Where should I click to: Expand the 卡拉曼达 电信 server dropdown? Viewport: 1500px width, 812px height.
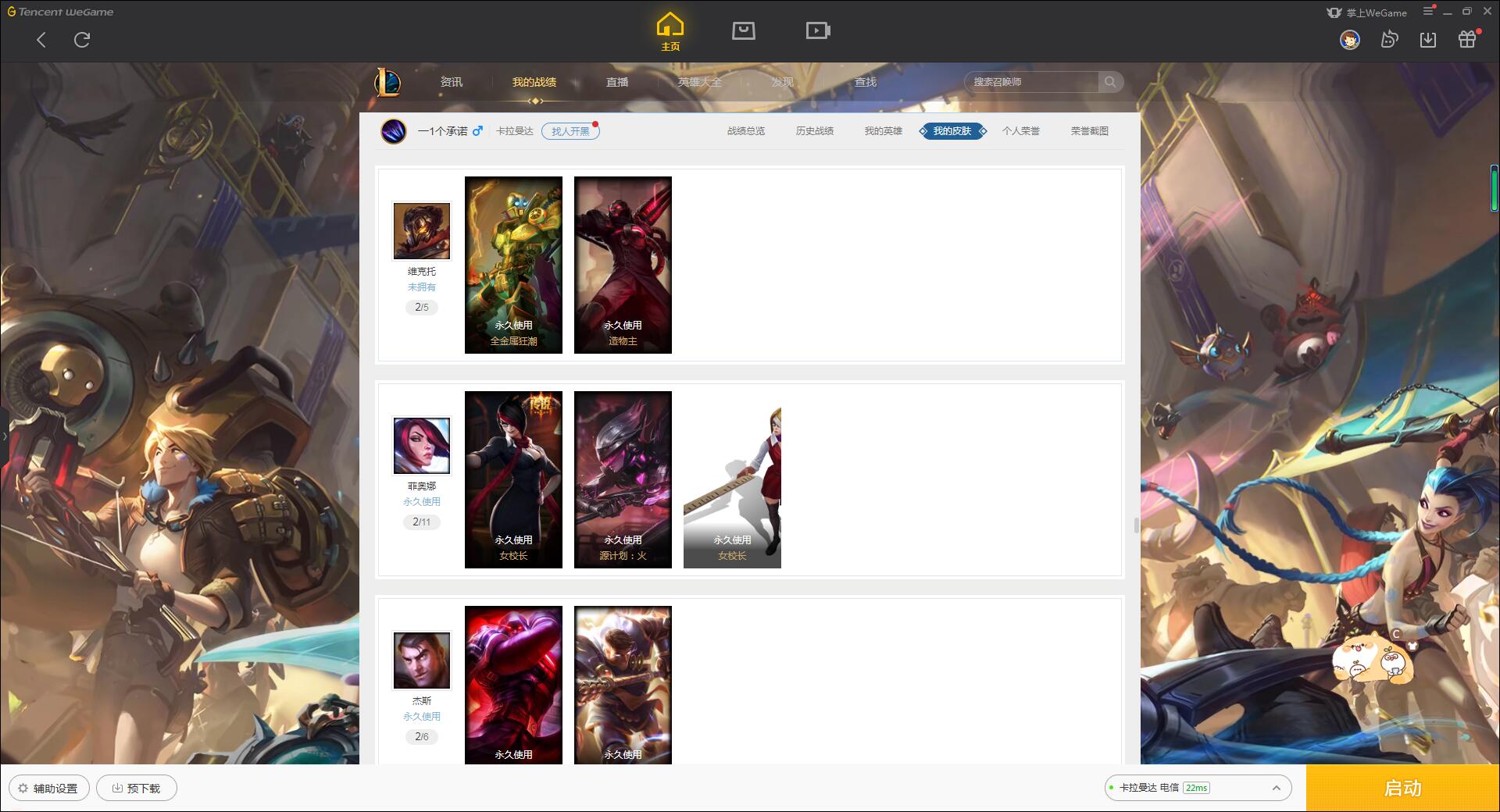point(1198,788)
